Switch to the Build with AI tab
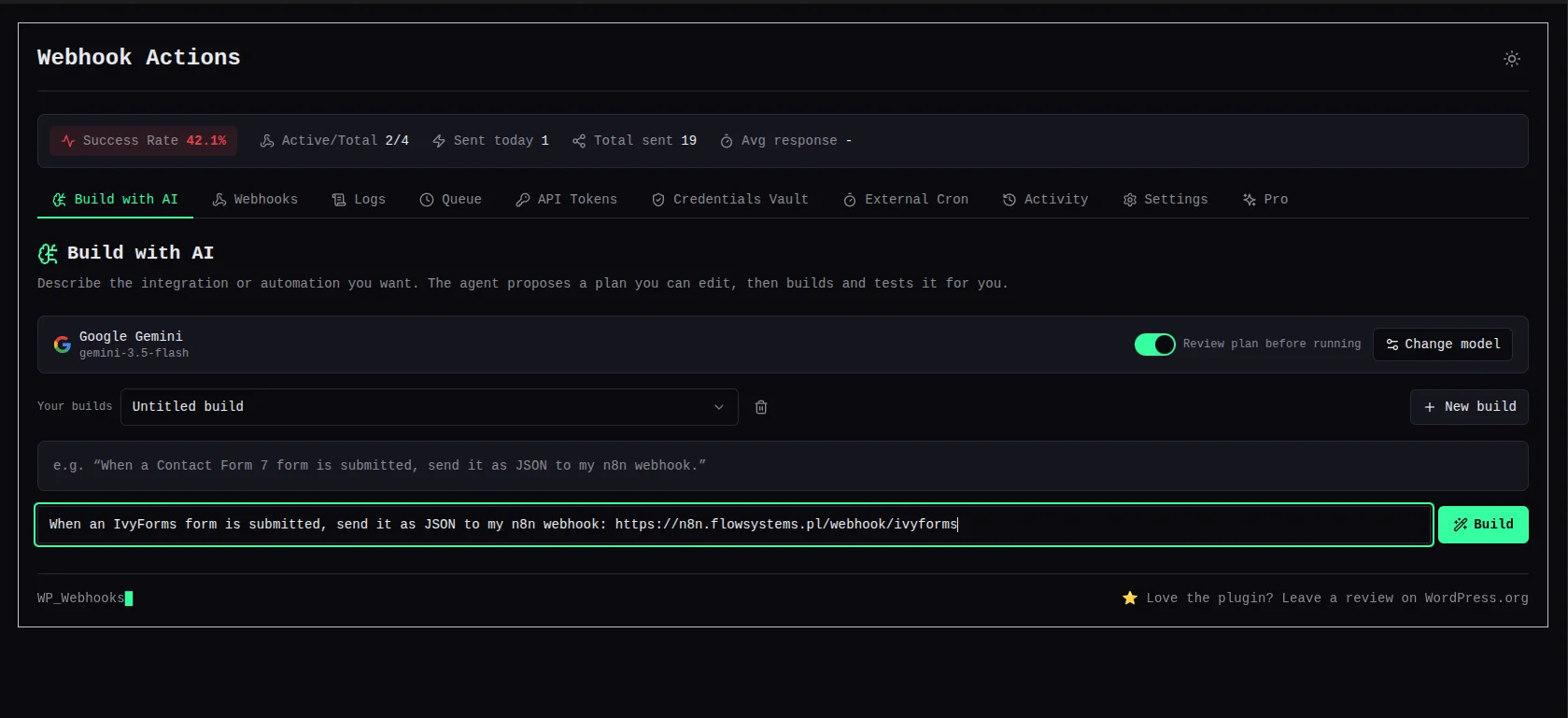The width and height of the screenshot is (1568, 718). [x=115, y=200]
